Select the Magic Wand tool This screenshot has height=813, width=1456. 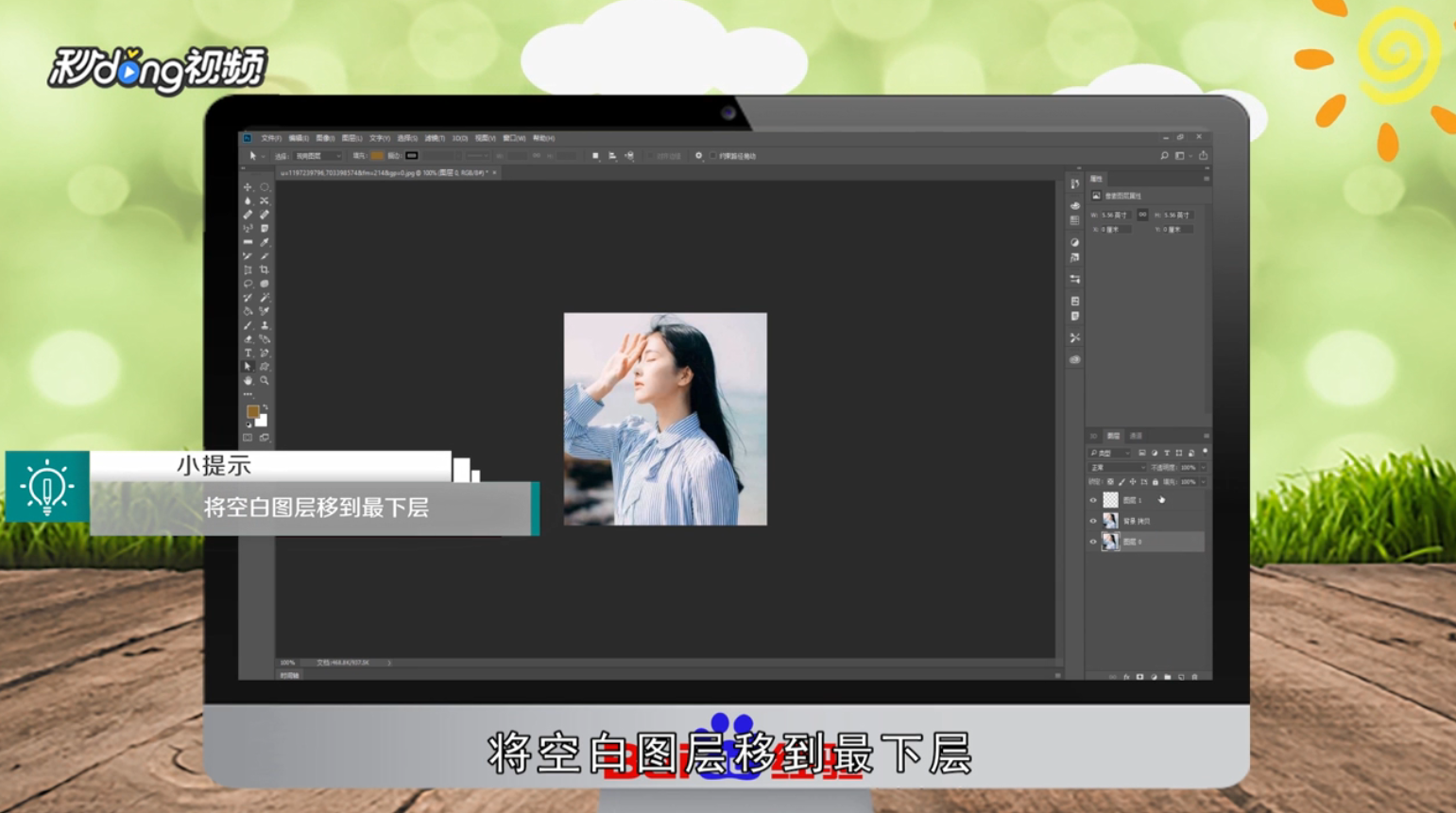pos(265,297)
